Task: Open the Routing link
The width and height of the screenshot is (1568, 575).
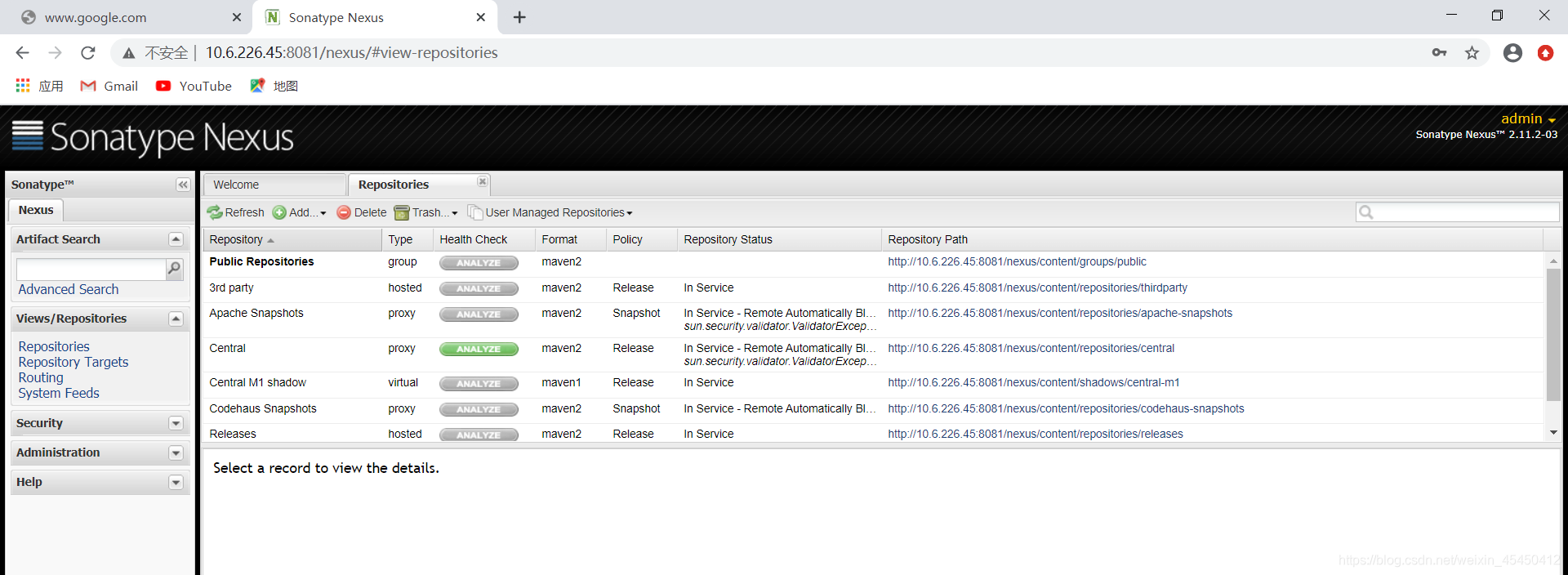Action: (41, 377)
